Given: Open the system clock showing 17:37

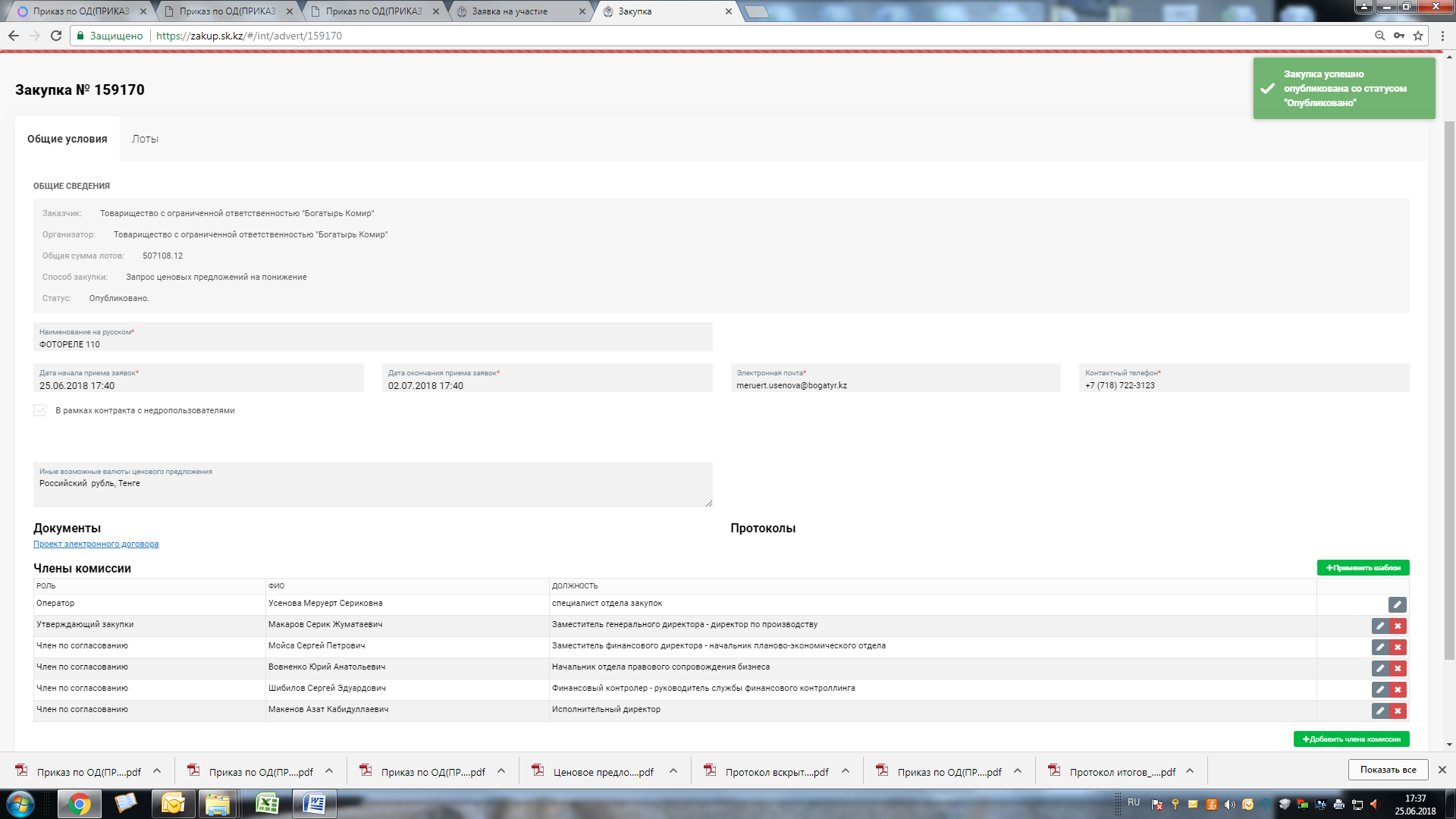Looking at the screenshot, I should pos(1415,805).
